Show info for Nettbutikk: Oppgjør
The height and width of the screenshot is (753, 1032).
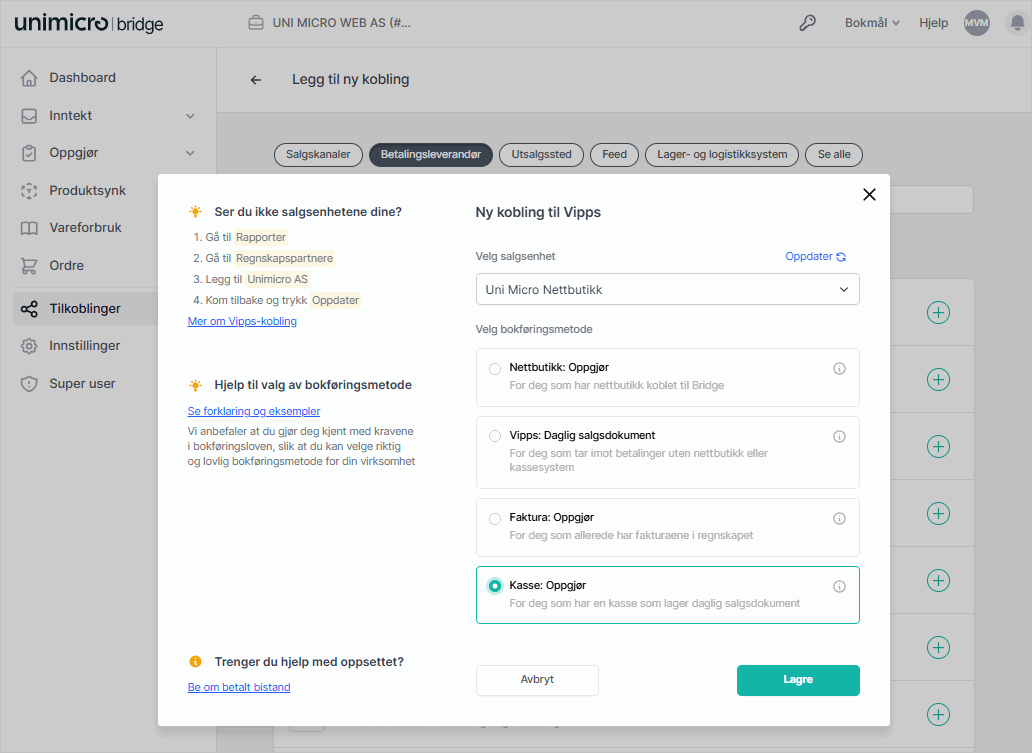pyautogui.click(x=839, y=369)
